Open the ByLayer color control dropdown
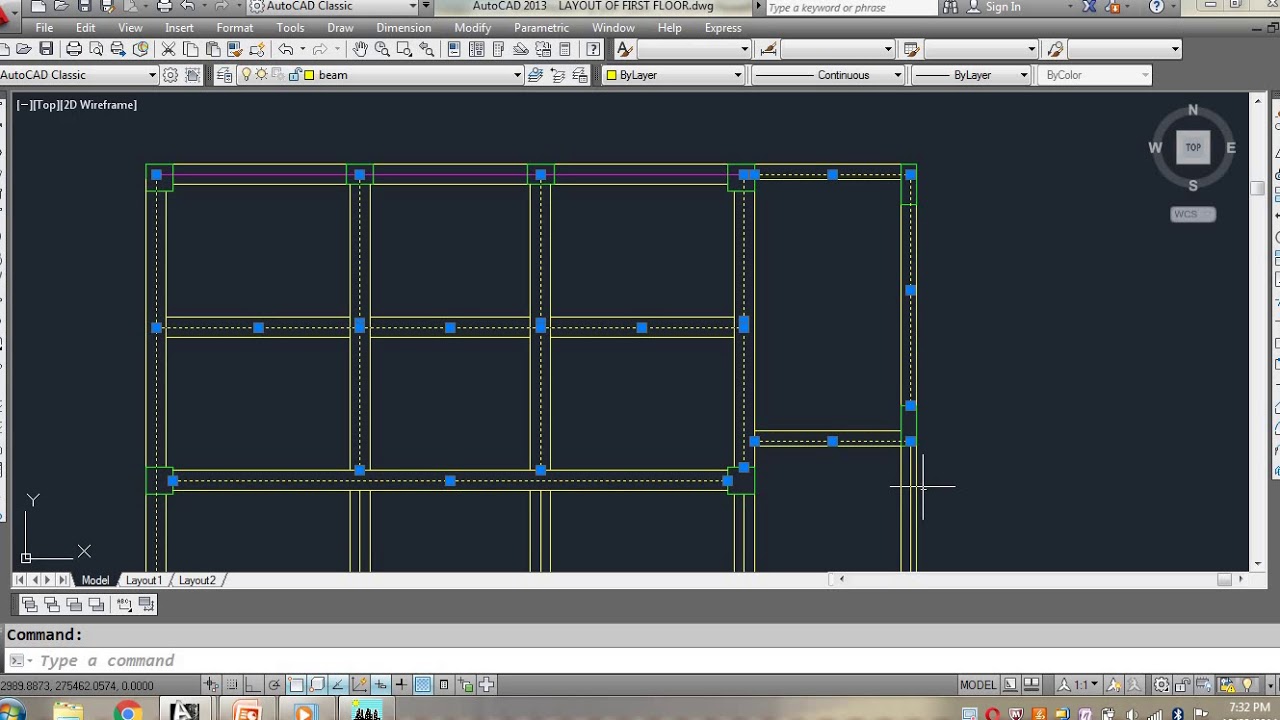 pyautogui.click(x=738, y=75)
